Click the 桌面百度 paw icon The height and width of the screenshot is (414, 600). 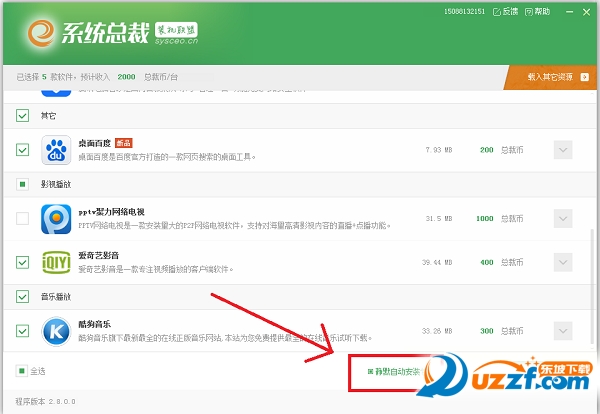tap(56, 150)
